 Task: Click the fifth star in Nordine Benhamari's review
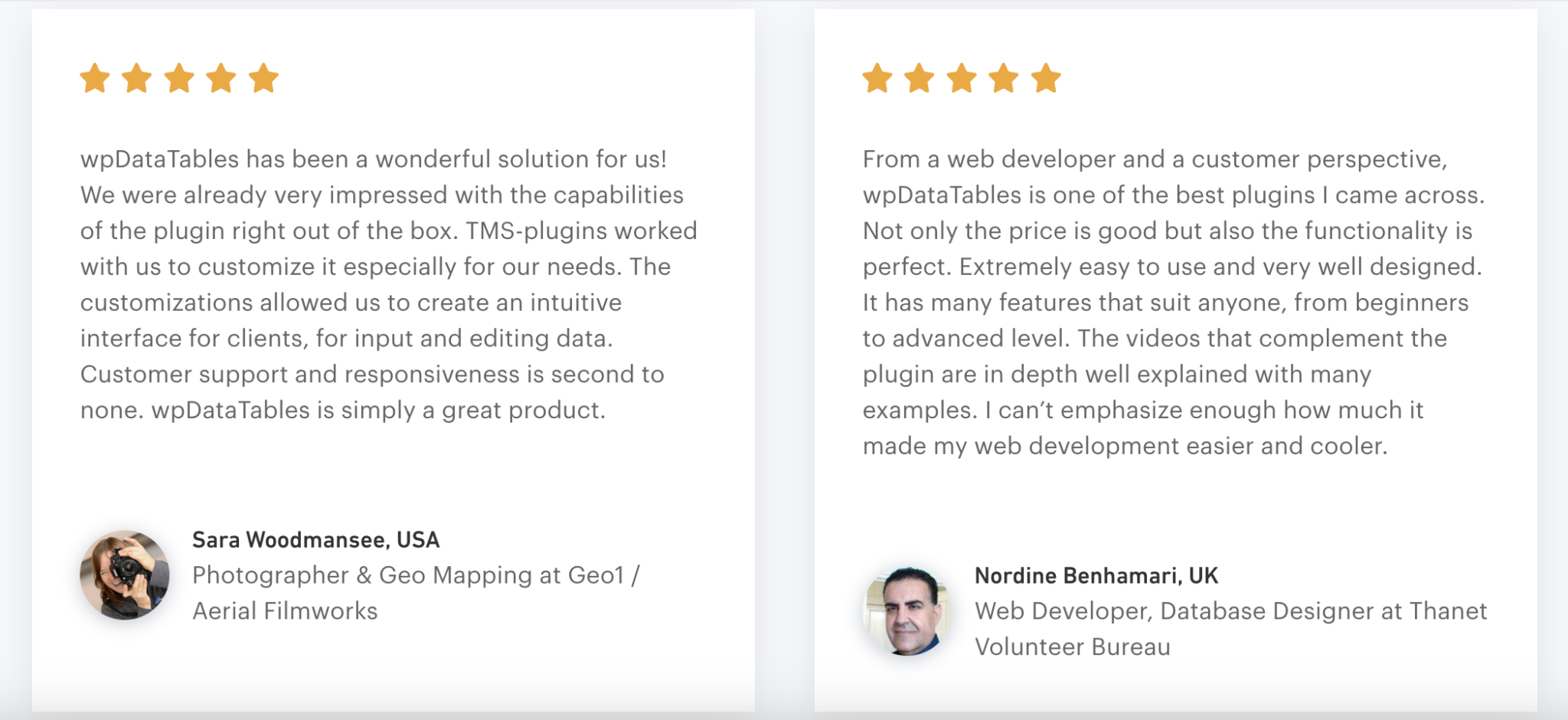(1046, 78)
